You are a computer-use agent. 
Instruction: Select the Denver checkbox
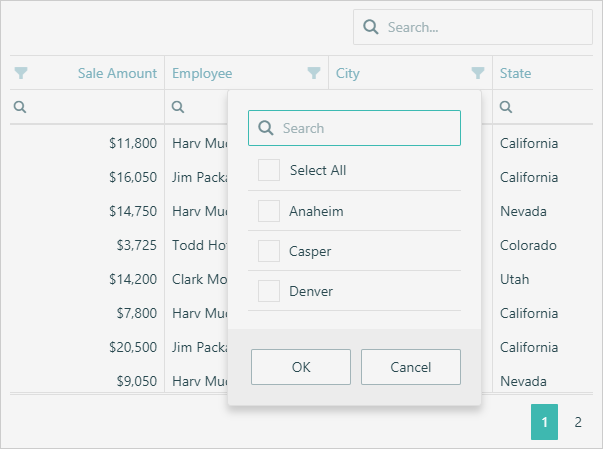269,291
